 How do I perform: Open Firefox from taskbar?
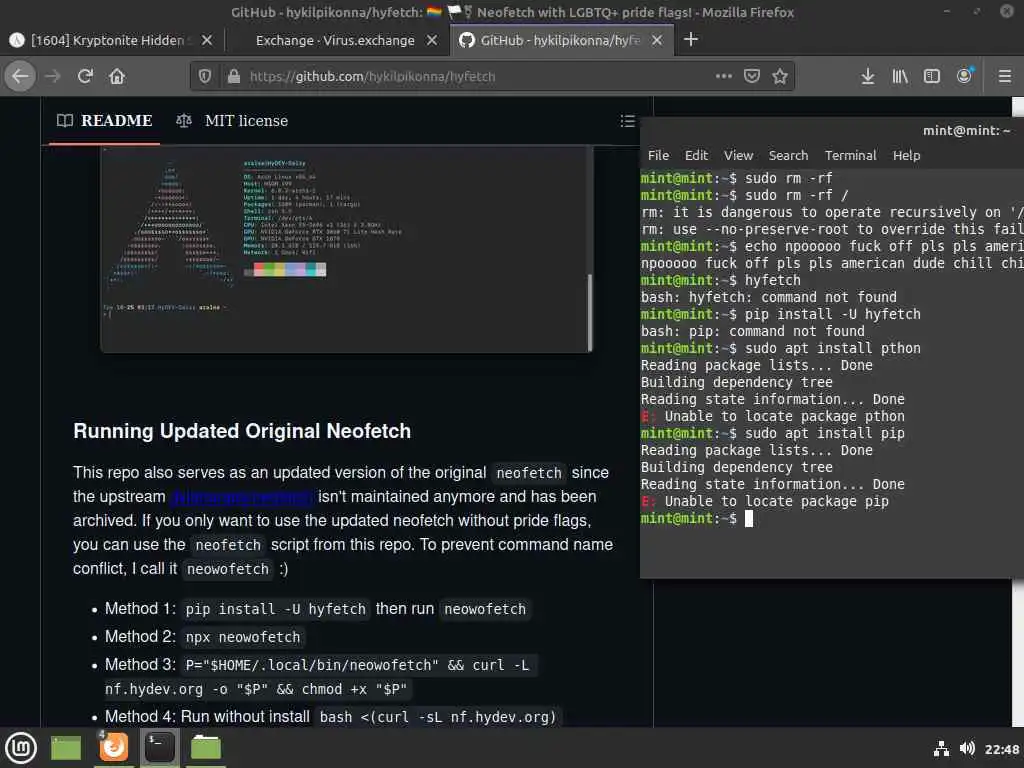113,746
